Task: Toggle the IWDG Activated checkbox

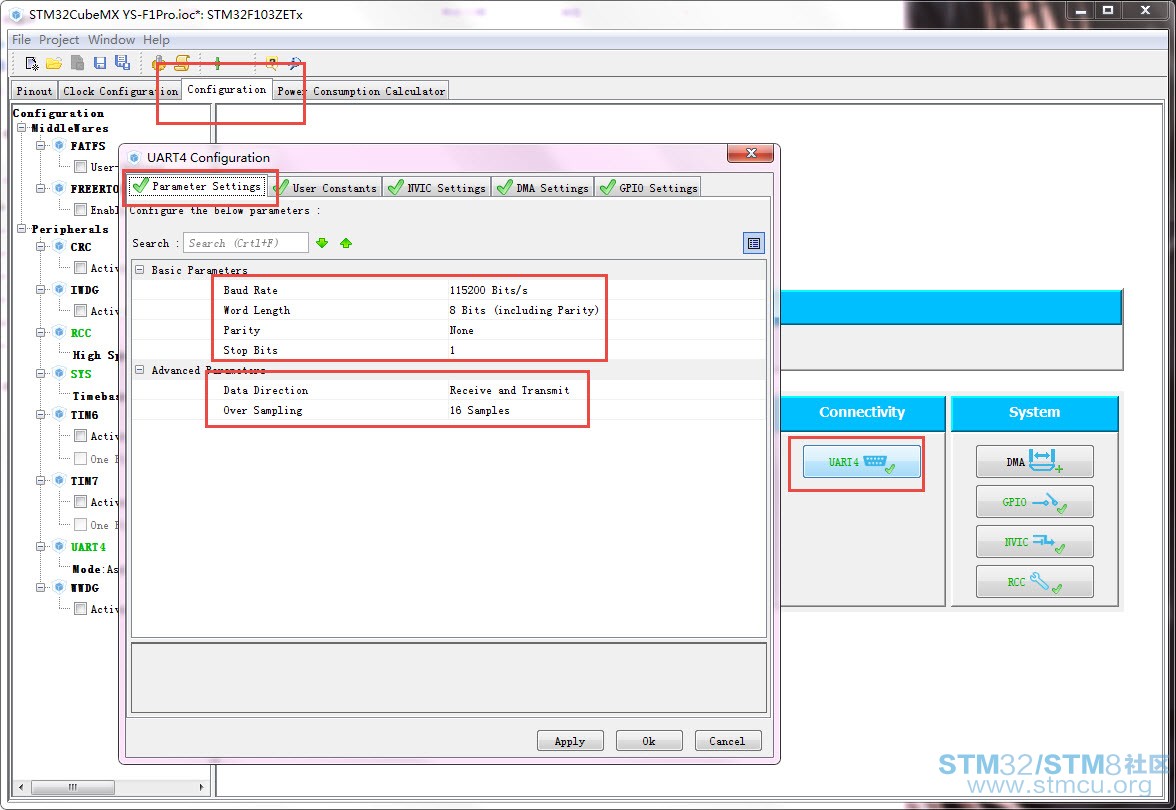Action: [80, 310]
